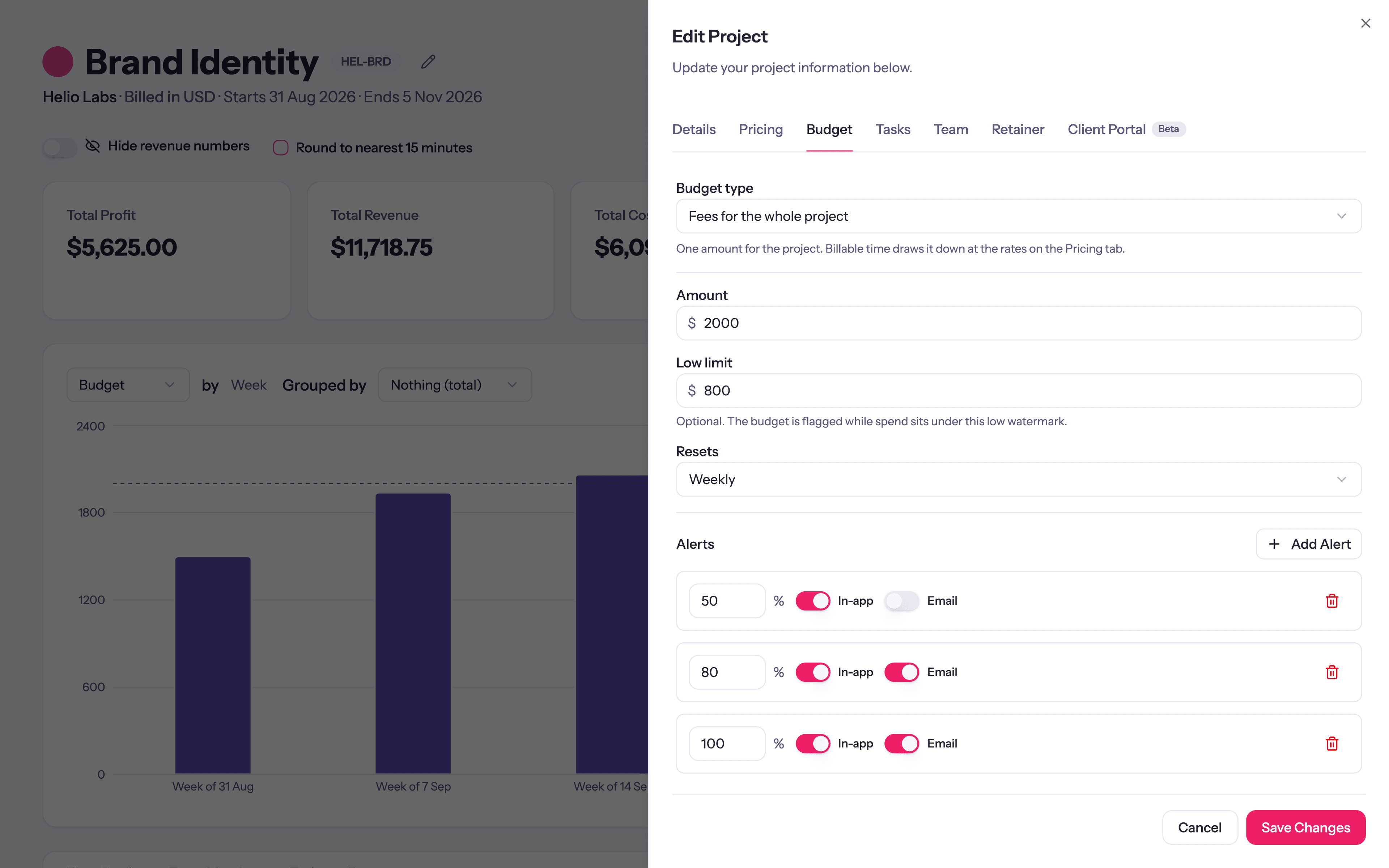Go to the Retainer tab

coord(1018,129)
